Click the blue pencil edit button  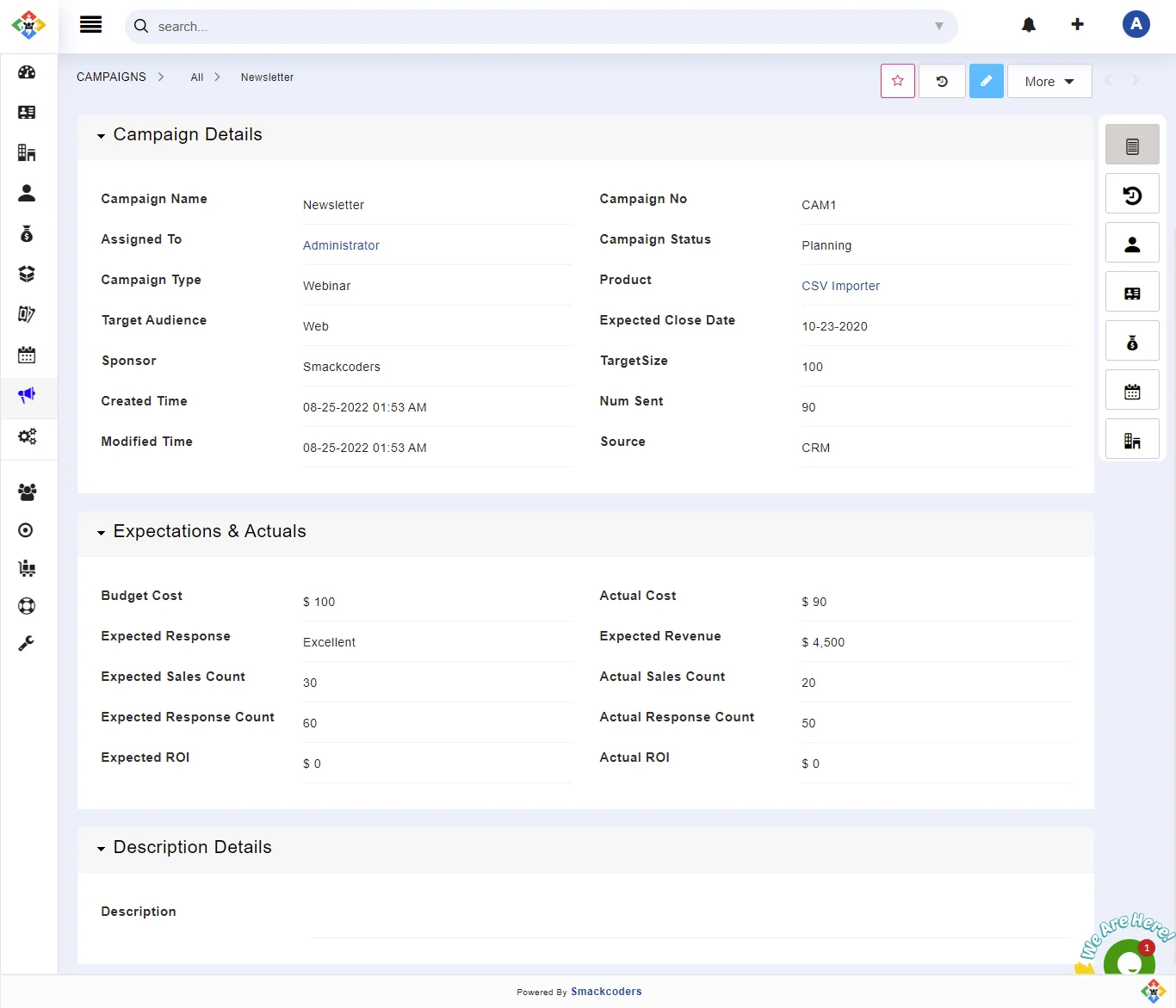pos(986,81)
